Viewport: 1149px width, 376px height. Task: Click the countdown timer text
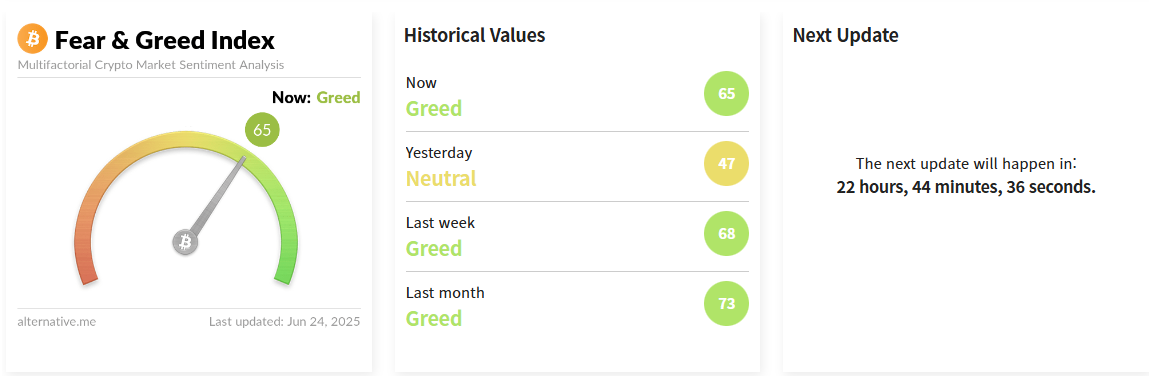[966, 187]
